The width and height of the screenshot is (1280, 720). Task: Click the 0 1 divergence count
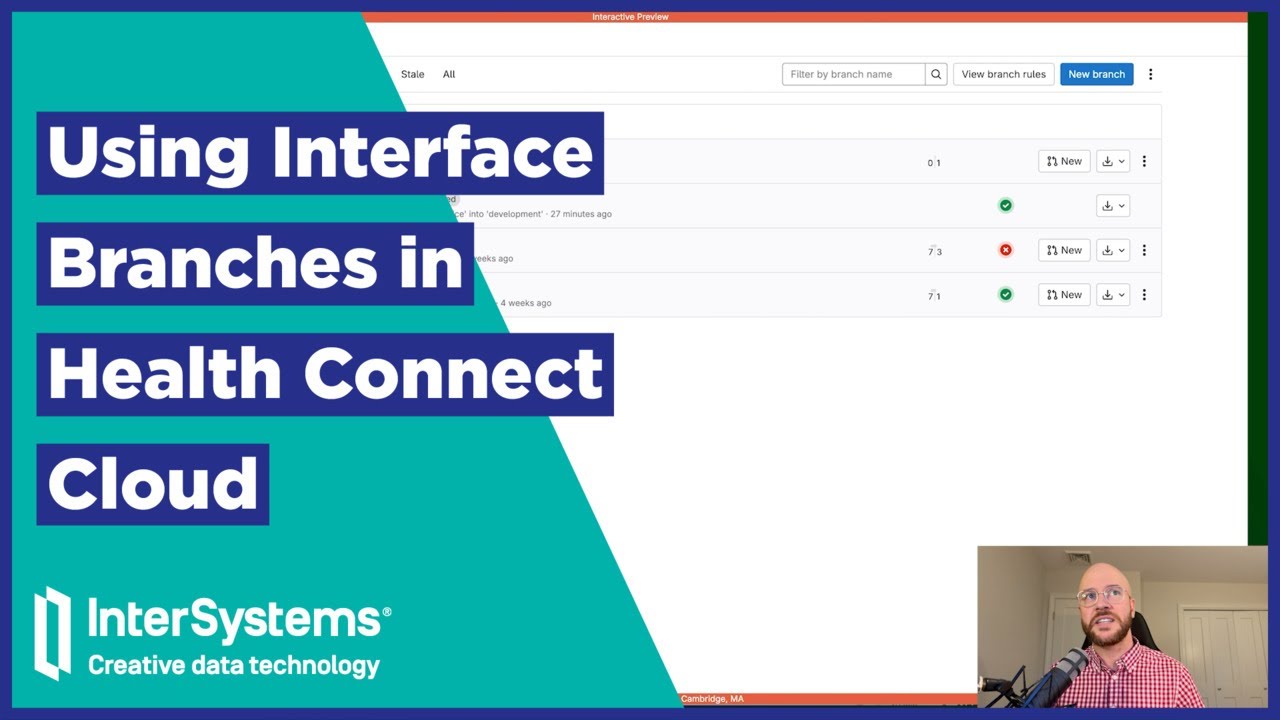934,163
